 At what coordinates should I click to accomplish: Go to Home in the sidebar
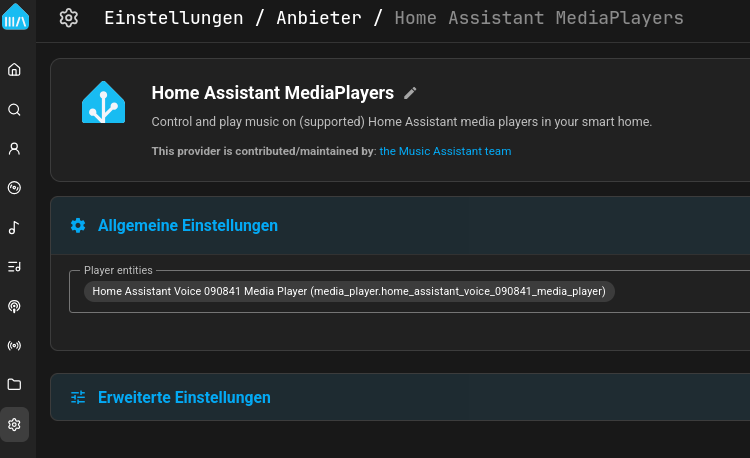coord(14,70)
